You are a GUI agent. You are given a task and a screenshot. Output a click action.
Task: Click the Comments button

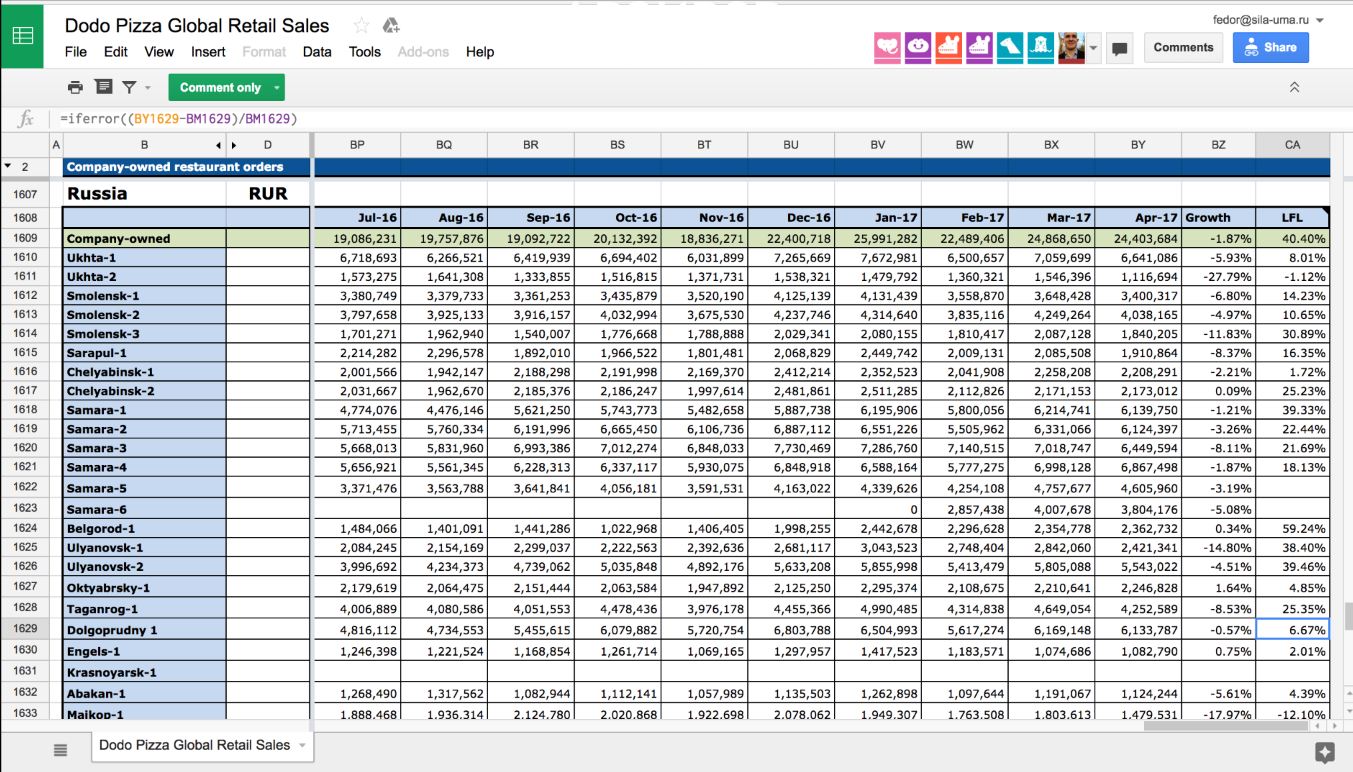(x=1183, y=47)
